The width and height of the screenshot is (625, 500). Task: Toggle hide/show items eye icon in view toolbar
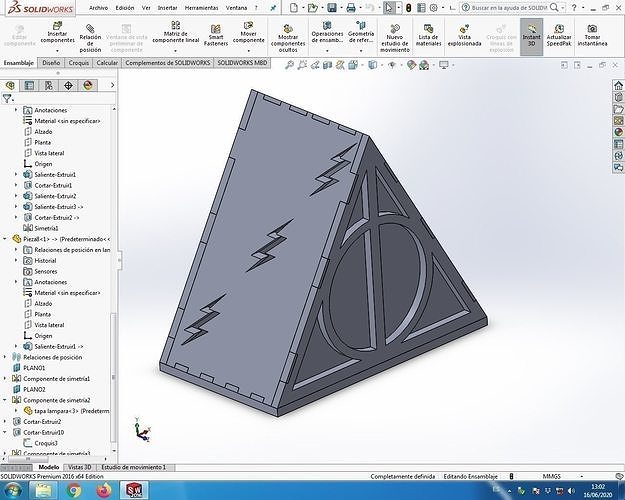click(x=392, y=65)
